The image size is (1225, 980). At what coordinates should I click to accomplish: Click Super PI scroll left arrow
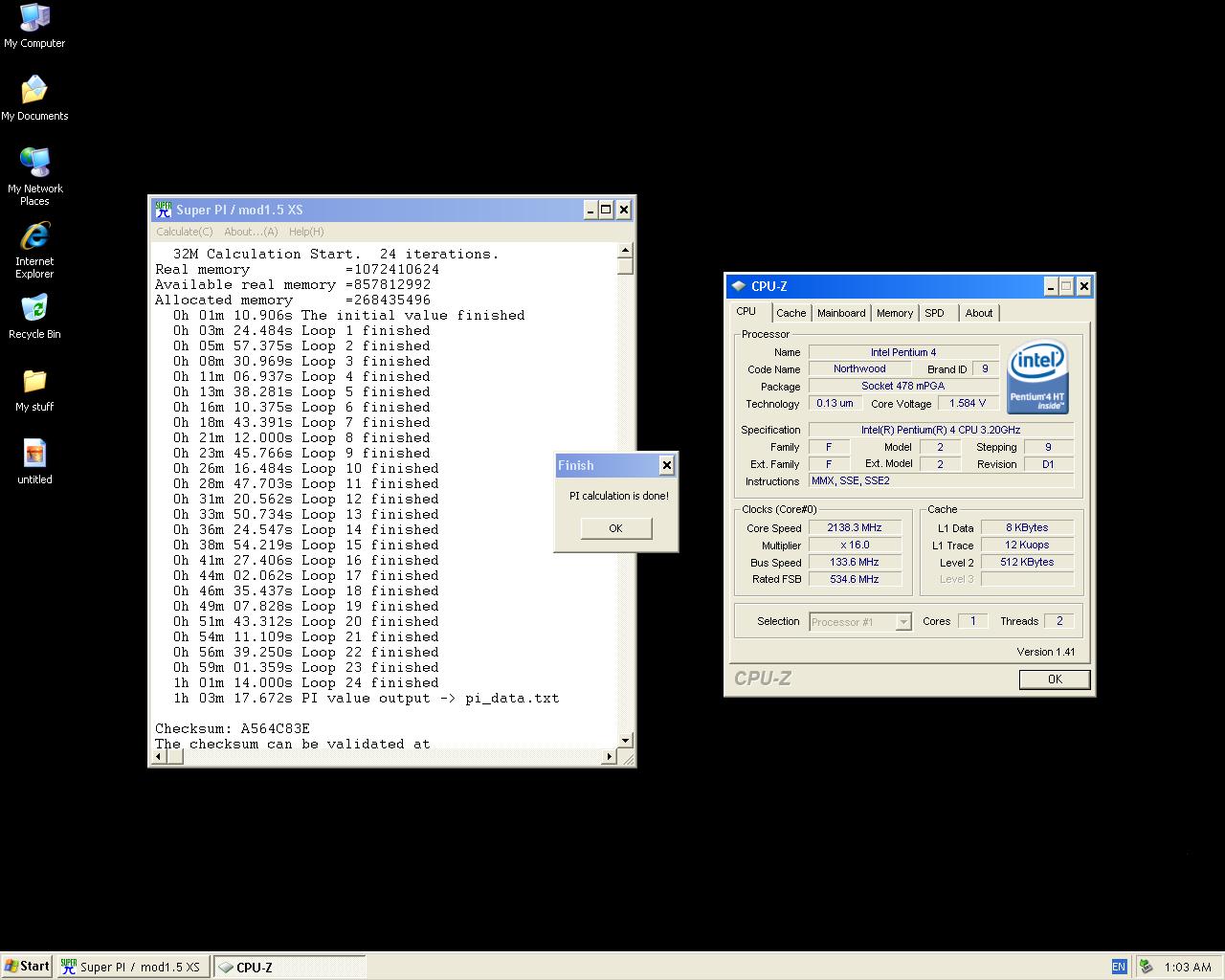coord(159,757)
